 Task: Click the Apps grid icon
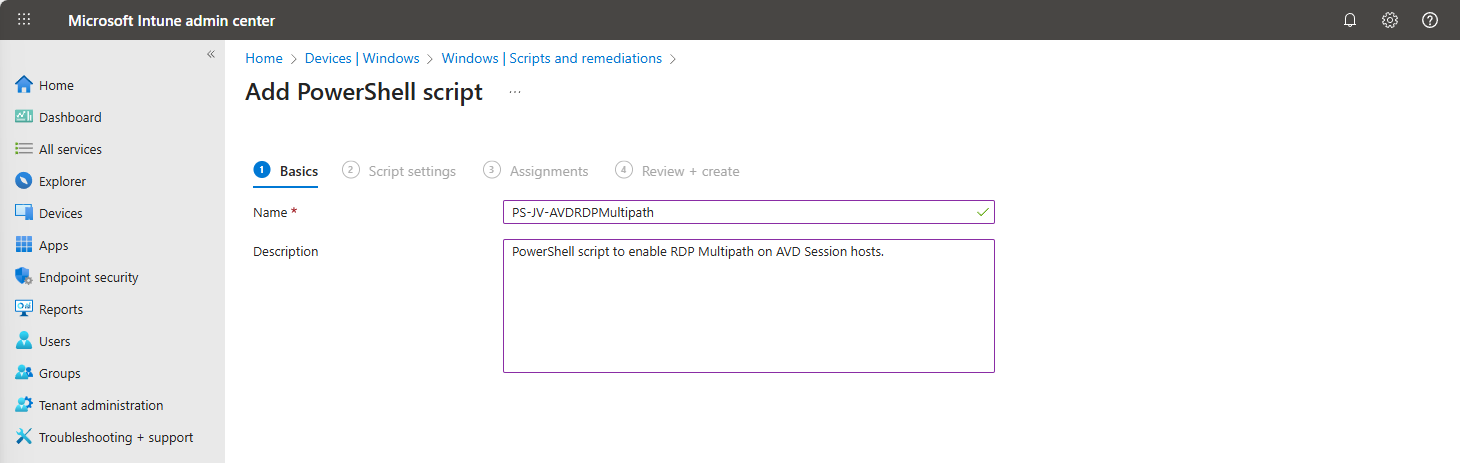pyautogui.click(x=24, y=245)
